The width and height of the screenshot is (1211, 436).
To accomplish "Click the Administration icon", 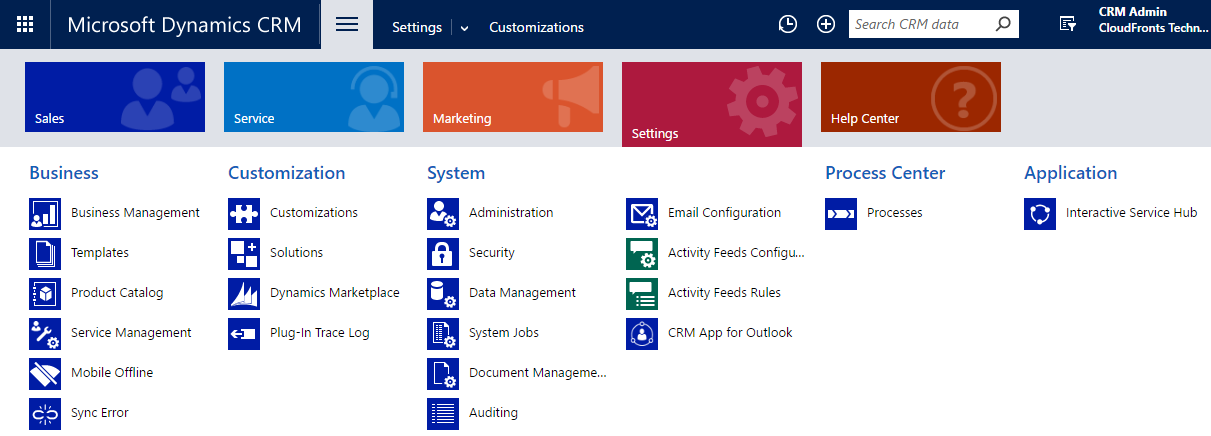I will (x=443, y=214).
